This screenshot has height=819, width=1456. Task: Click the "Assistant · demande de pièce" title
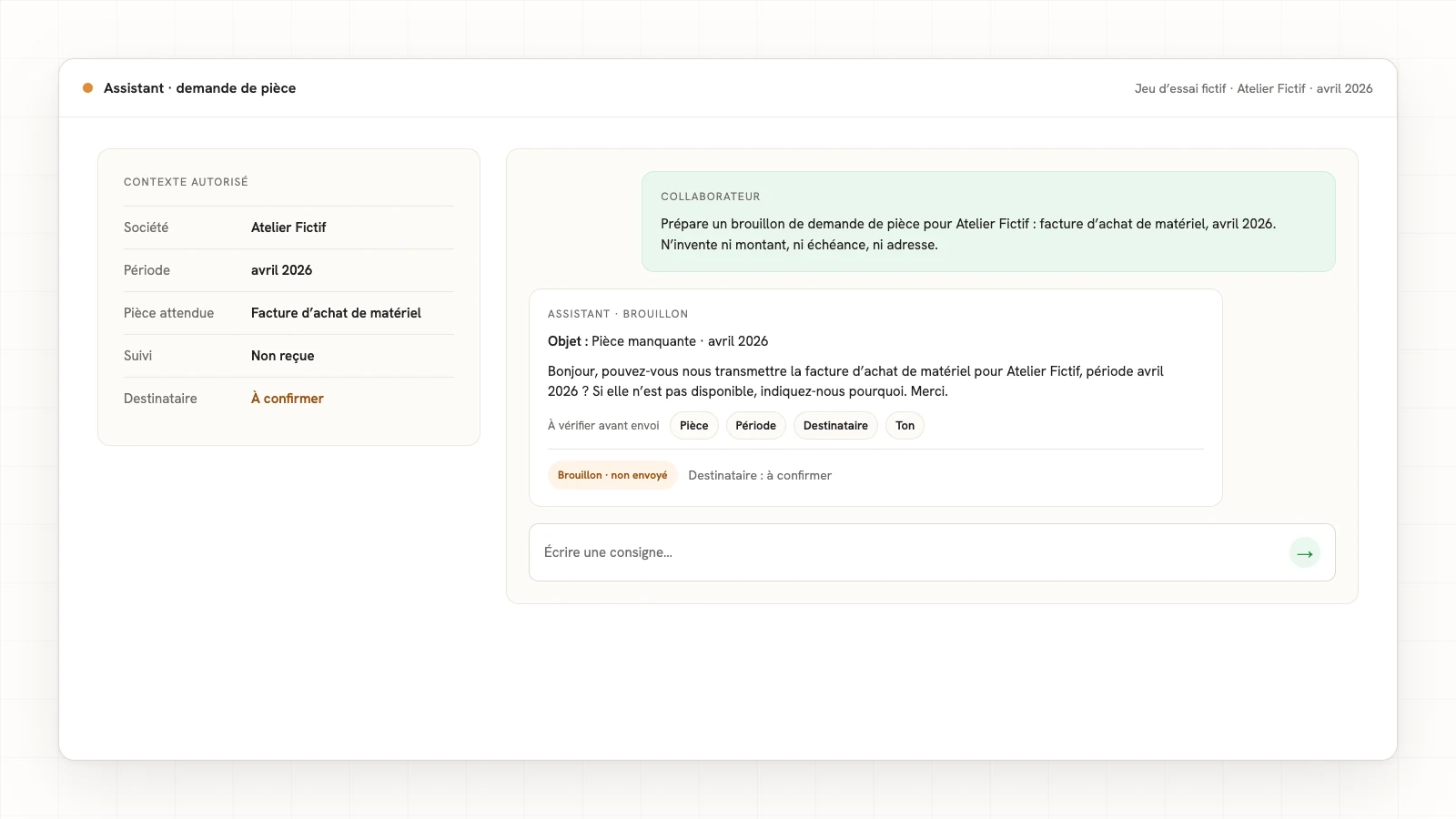click(x=199, y=88)
